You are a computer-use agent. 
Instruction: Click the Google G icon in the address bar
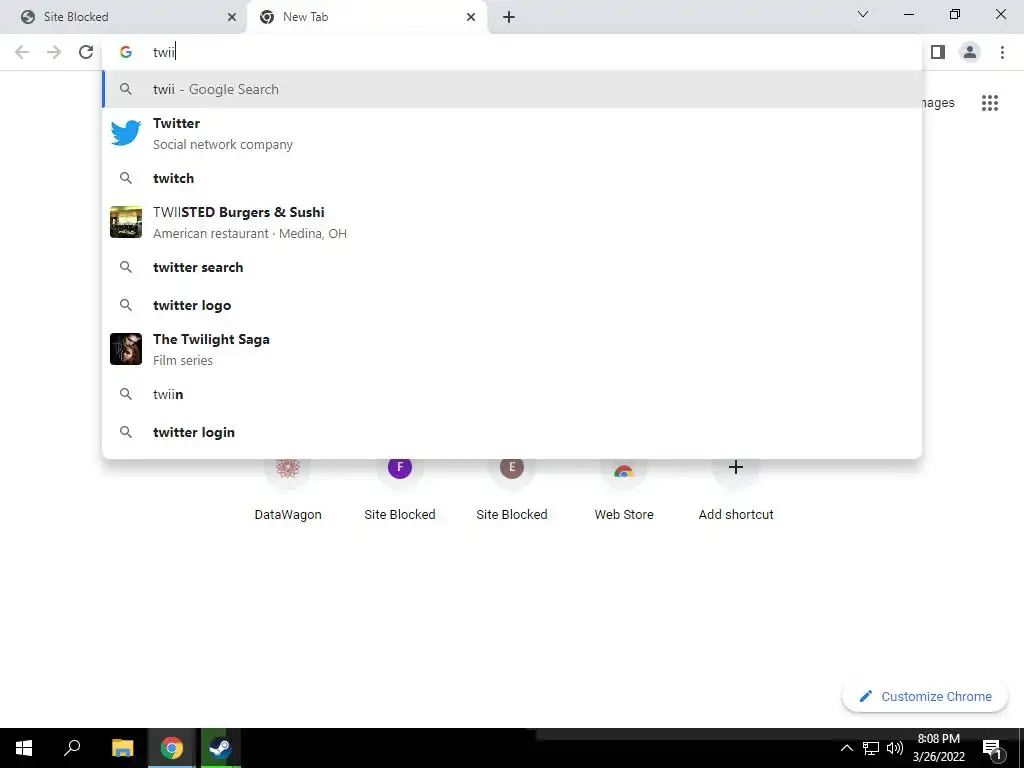[126, 52]
